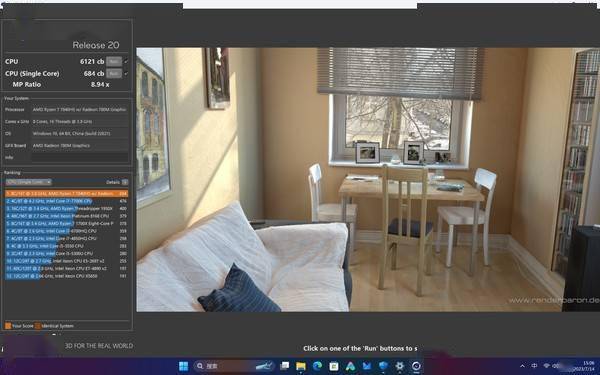The image size is (600, 375).
Task: Select the AMD Ryzen 7 ranking entry
Action: pos(67,194)
